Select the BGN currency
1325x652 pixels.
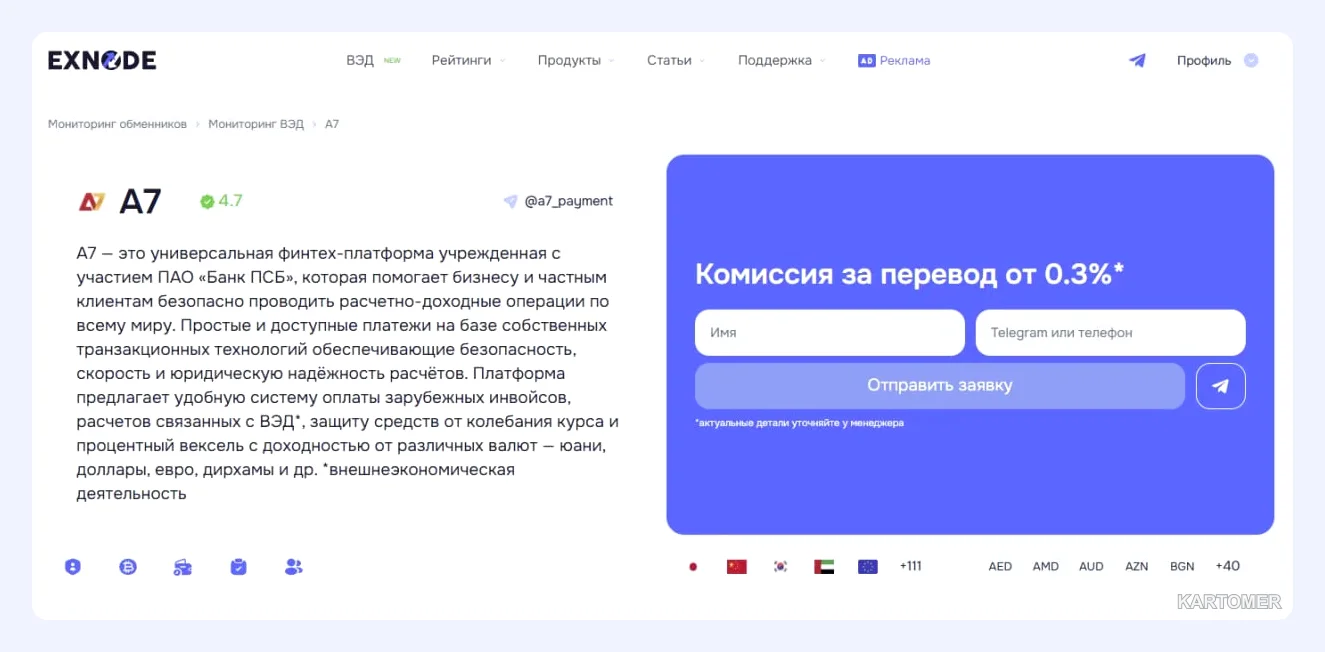[x=1182, y=566]
